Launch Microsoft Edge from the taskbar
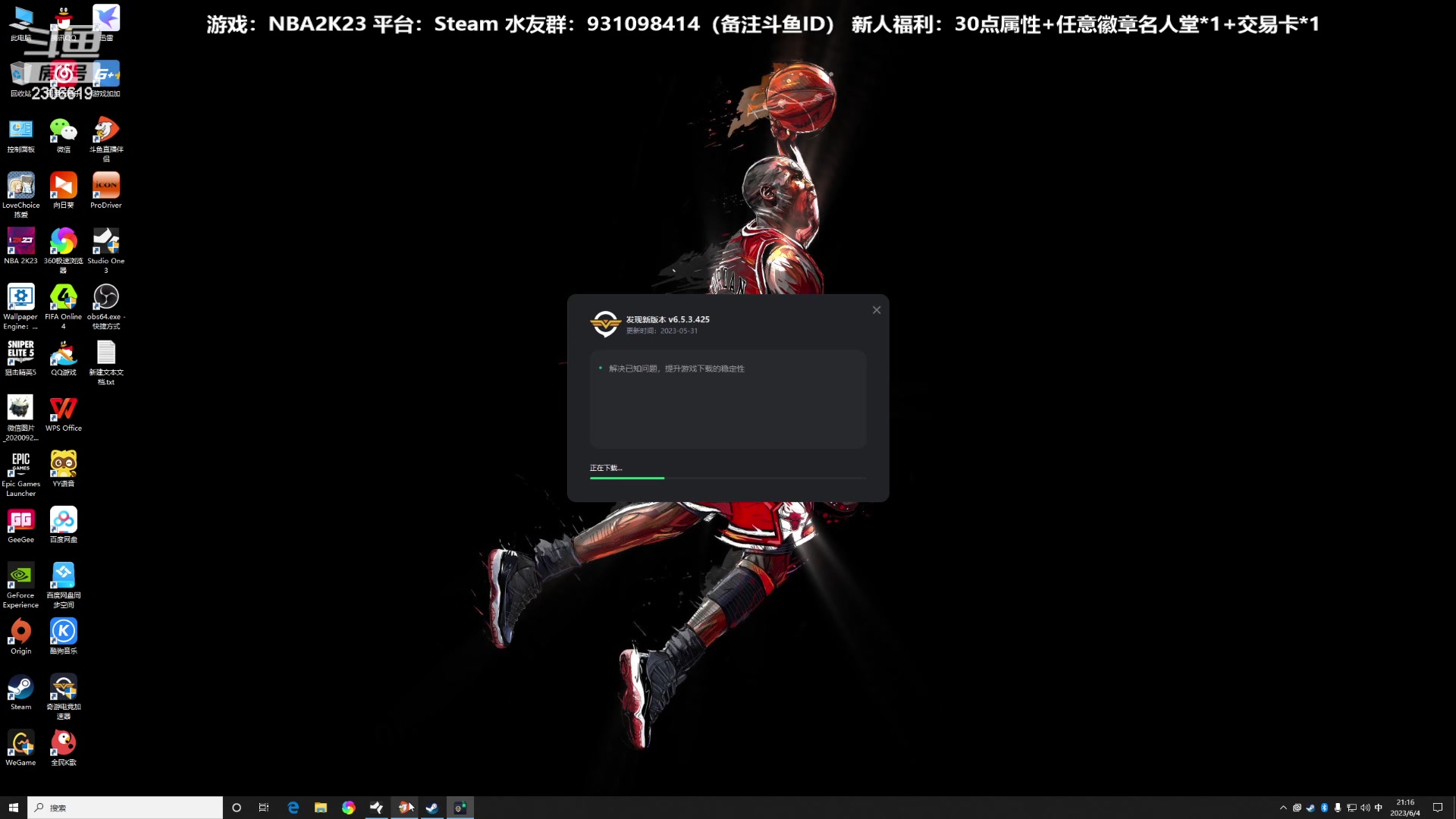 click(x=293, y=808)
